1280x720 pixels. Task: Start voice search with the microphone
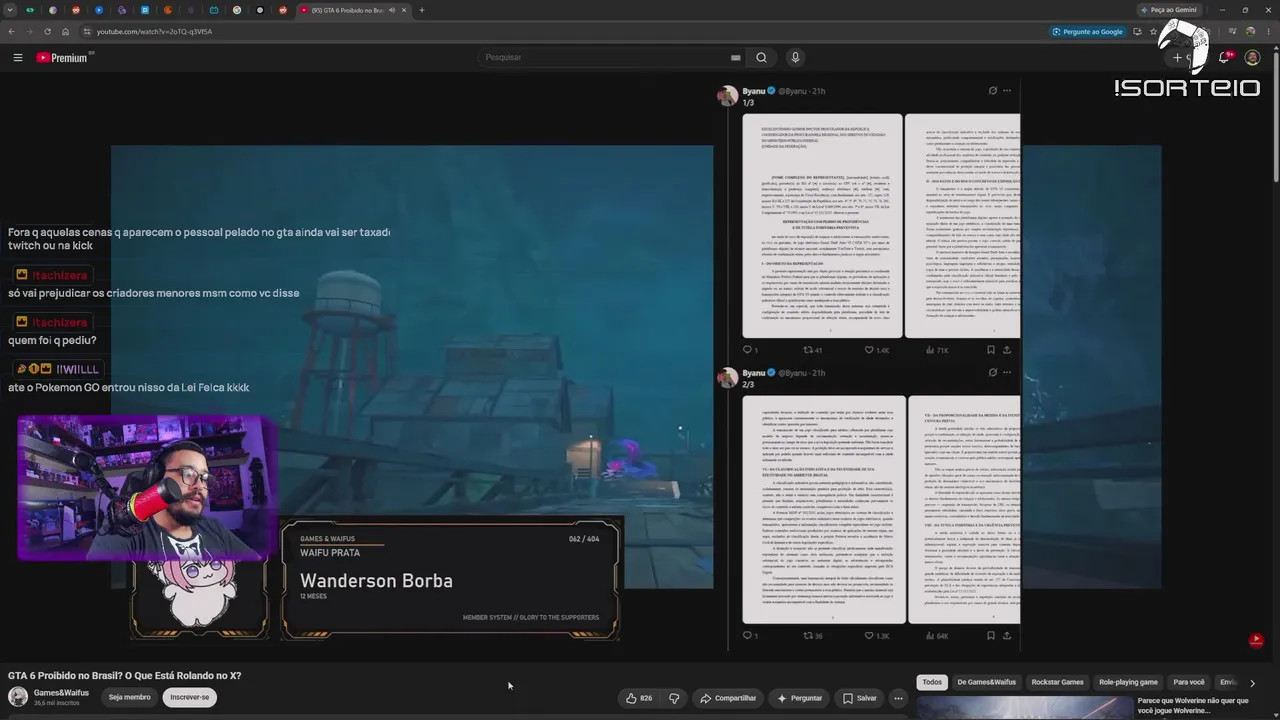(795, 57)
